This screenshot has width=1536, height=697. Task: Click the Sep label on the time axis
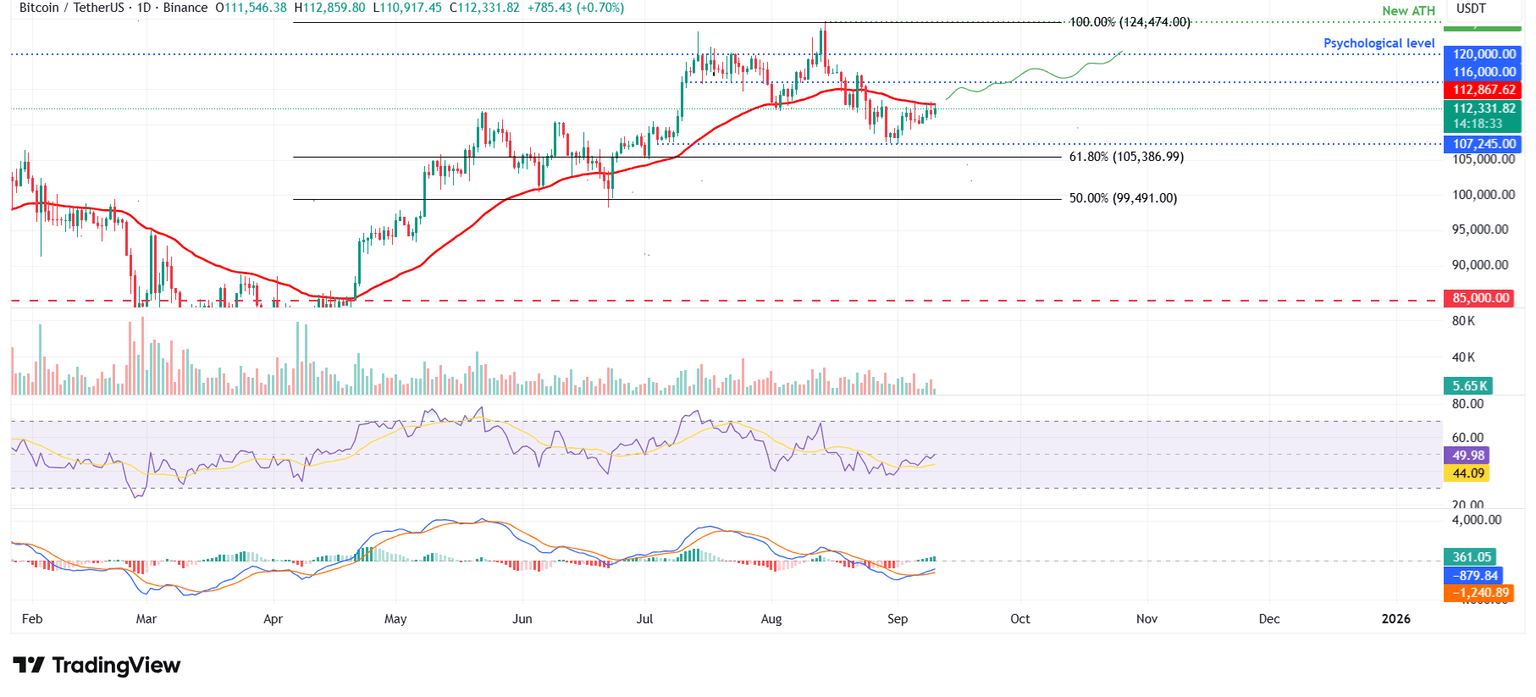click(x=898, y=619)
